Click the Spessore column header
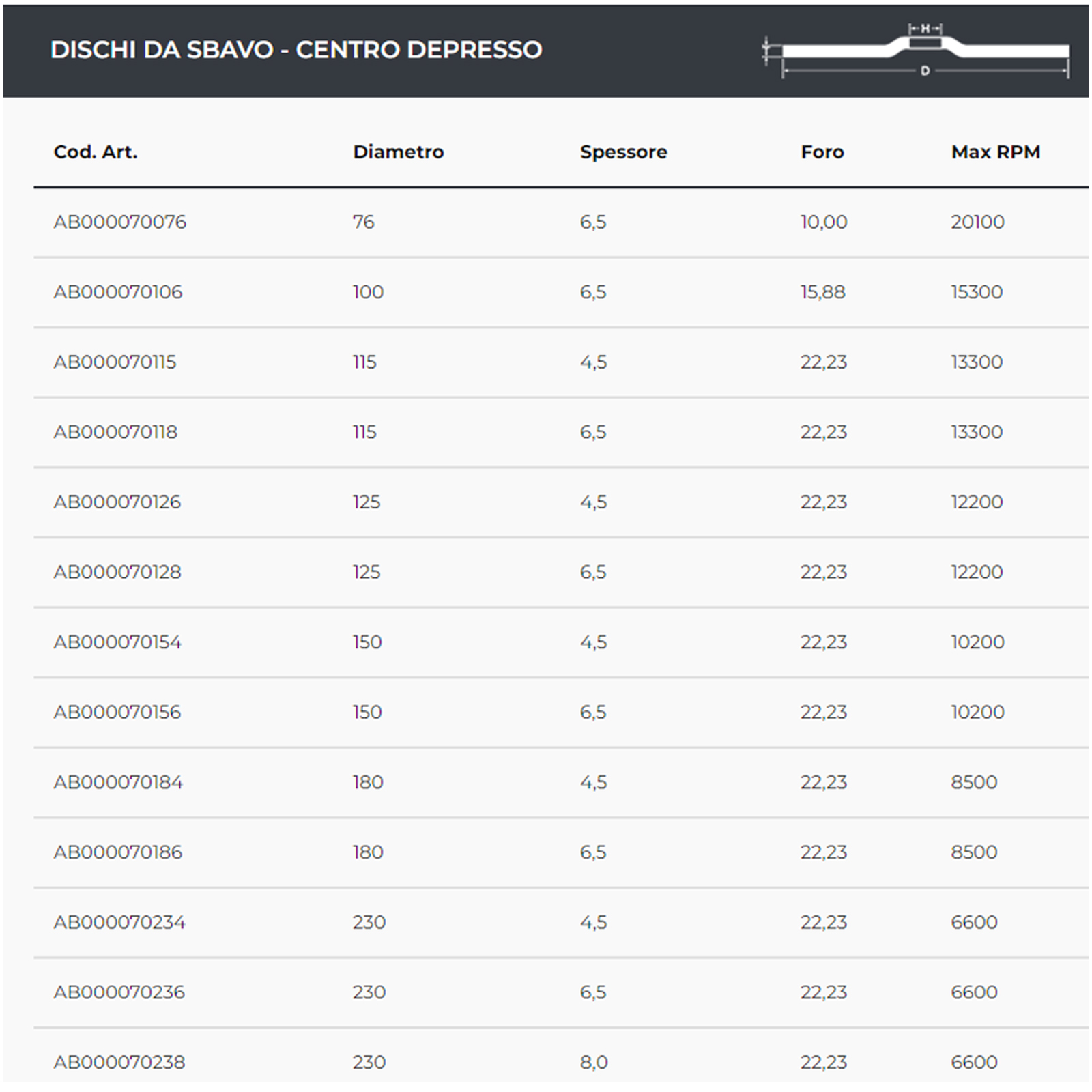This screenshot has height=1092, width=1092. pyautogui.click(x=623, y=152)
